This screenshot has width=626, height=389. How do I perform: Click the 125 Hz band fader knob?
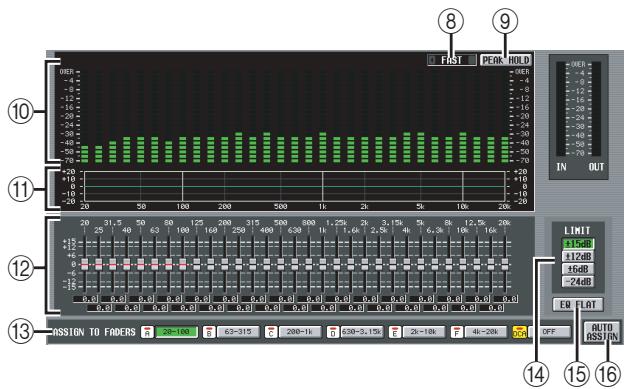coord(196,264)
